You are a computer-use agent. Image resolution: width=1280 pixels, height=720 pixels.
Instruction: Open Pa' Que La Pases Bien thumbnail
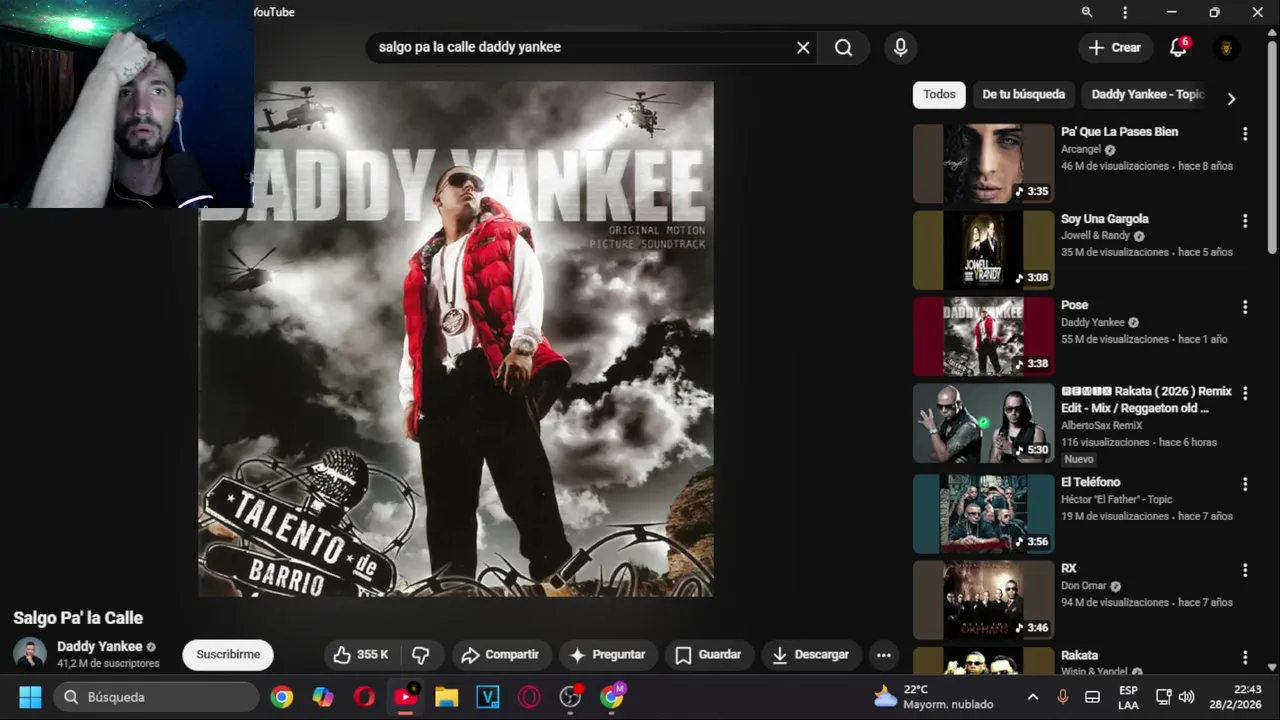point(983,164)
